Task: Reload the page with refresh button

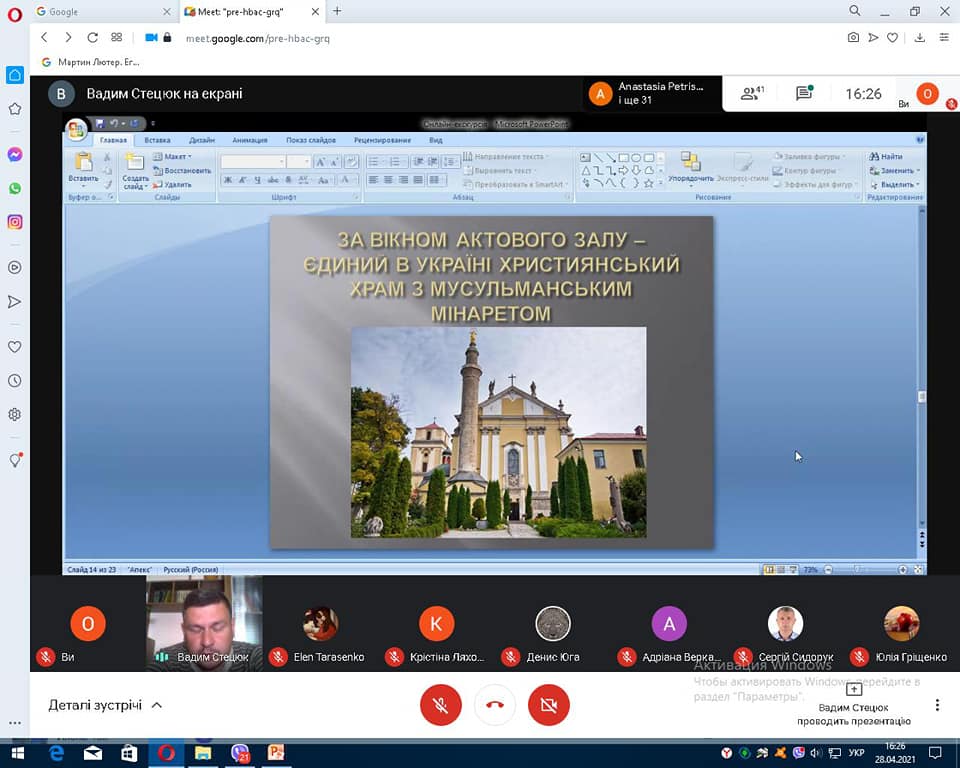Action: tap(92, 38)
